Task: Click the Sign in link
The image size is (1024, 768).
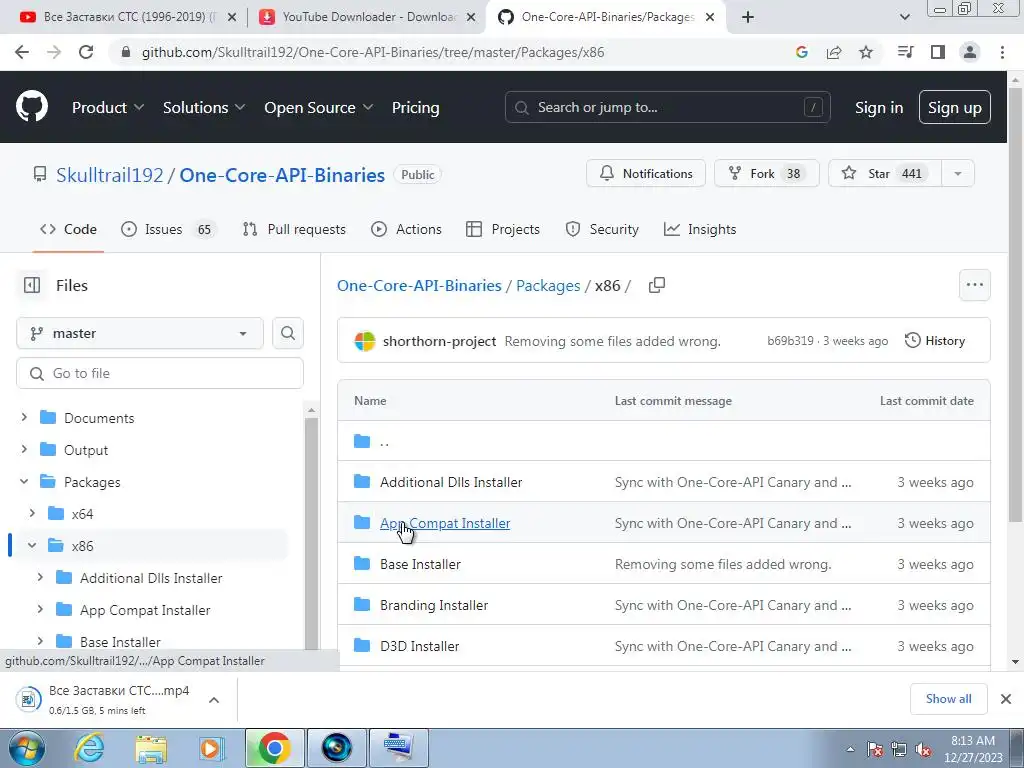Action: [879, 107]
